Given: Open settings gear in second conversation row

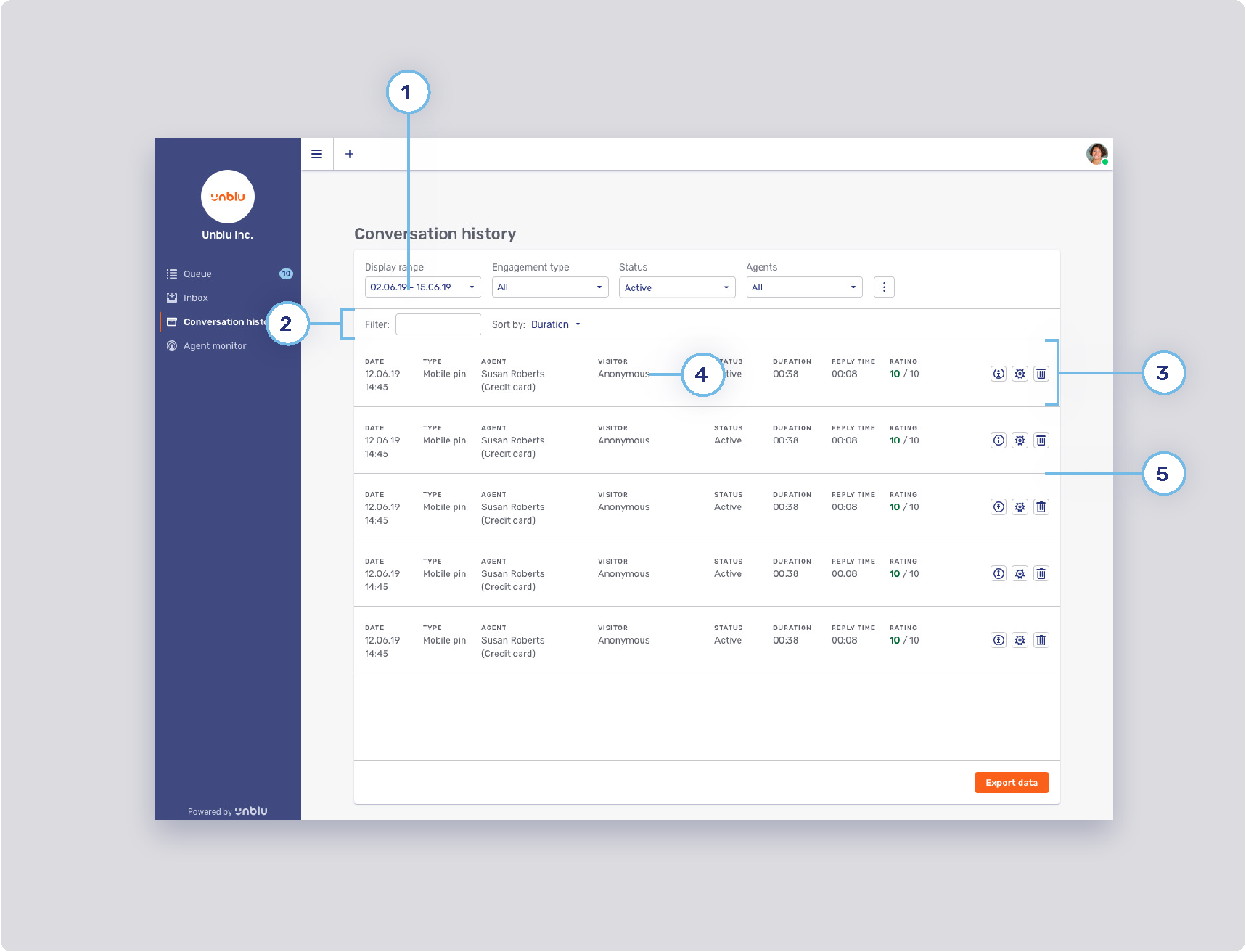Looking at the screenshot, I should (x=1020, y=440).
